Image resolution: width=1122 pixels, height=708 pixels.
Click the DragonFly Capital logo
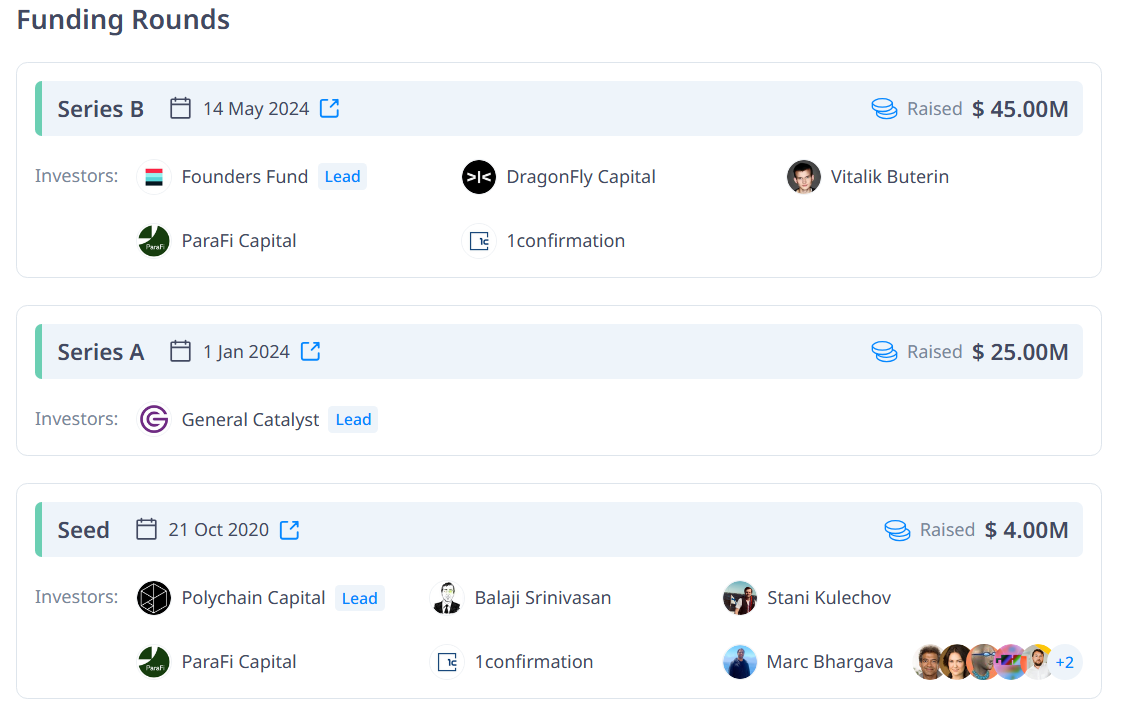[479, 177]
